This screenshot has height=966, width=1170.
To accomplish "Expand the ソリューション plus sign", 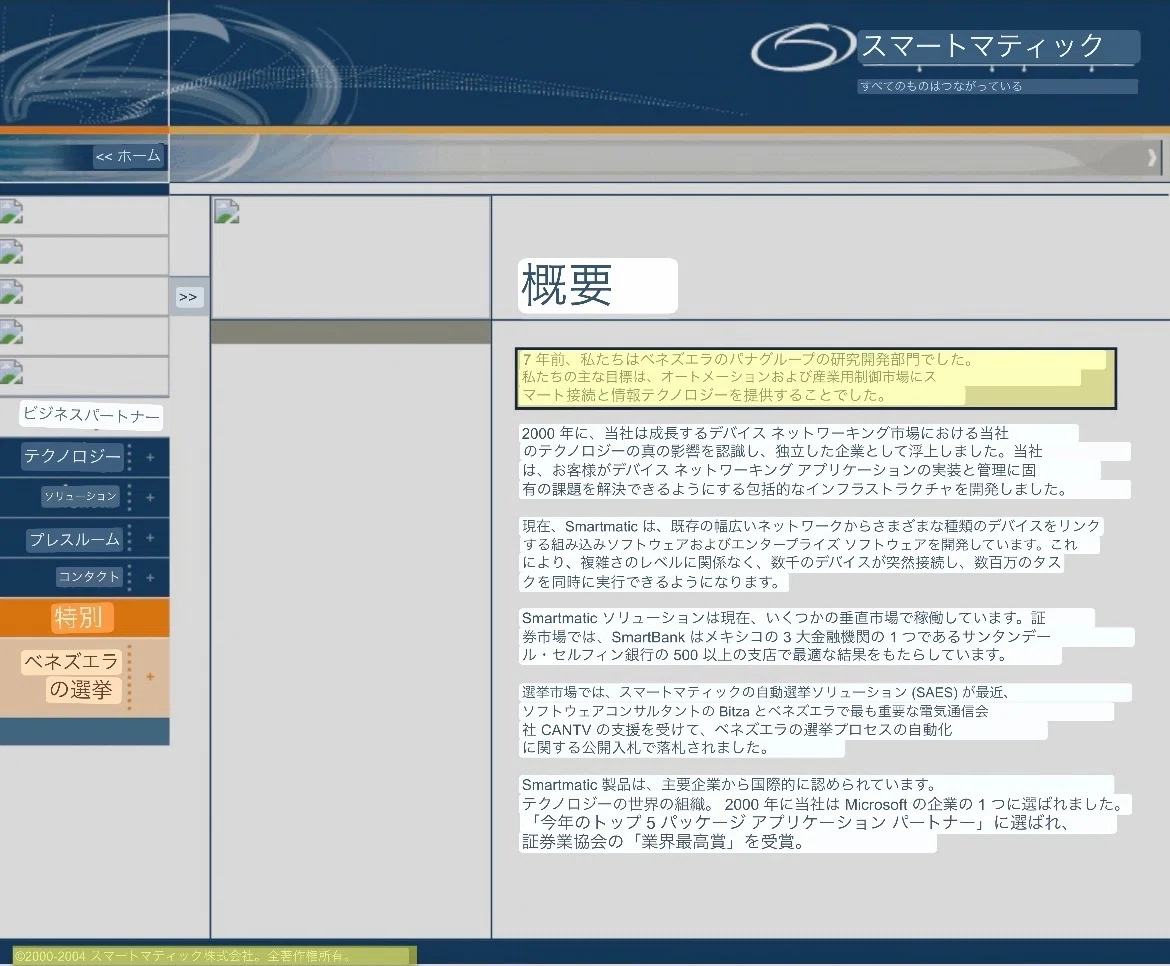I will (150, 497).
